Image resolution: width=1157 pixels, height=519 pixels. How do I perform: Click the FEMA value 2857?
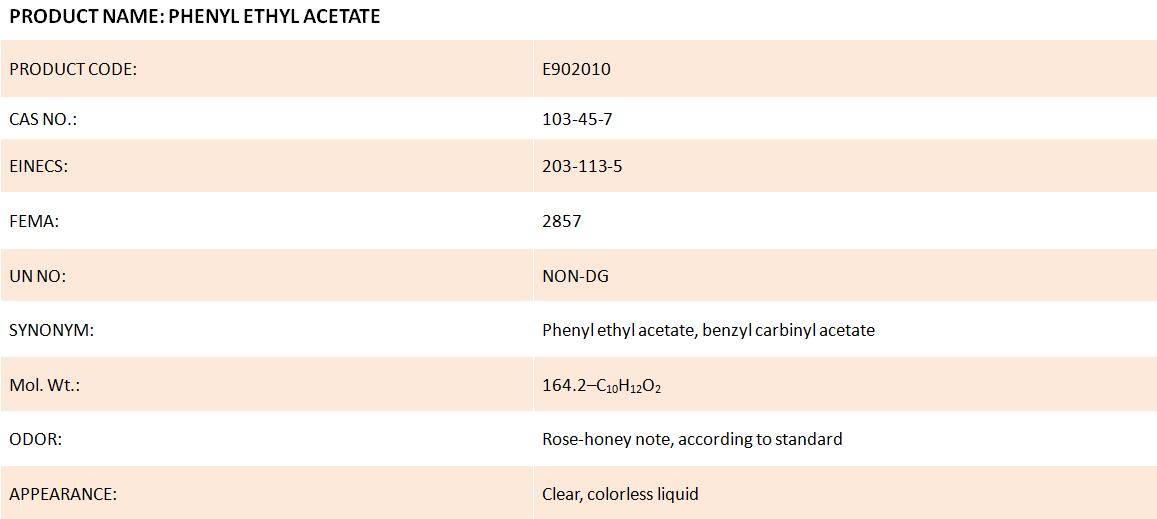tap(562, 221)
